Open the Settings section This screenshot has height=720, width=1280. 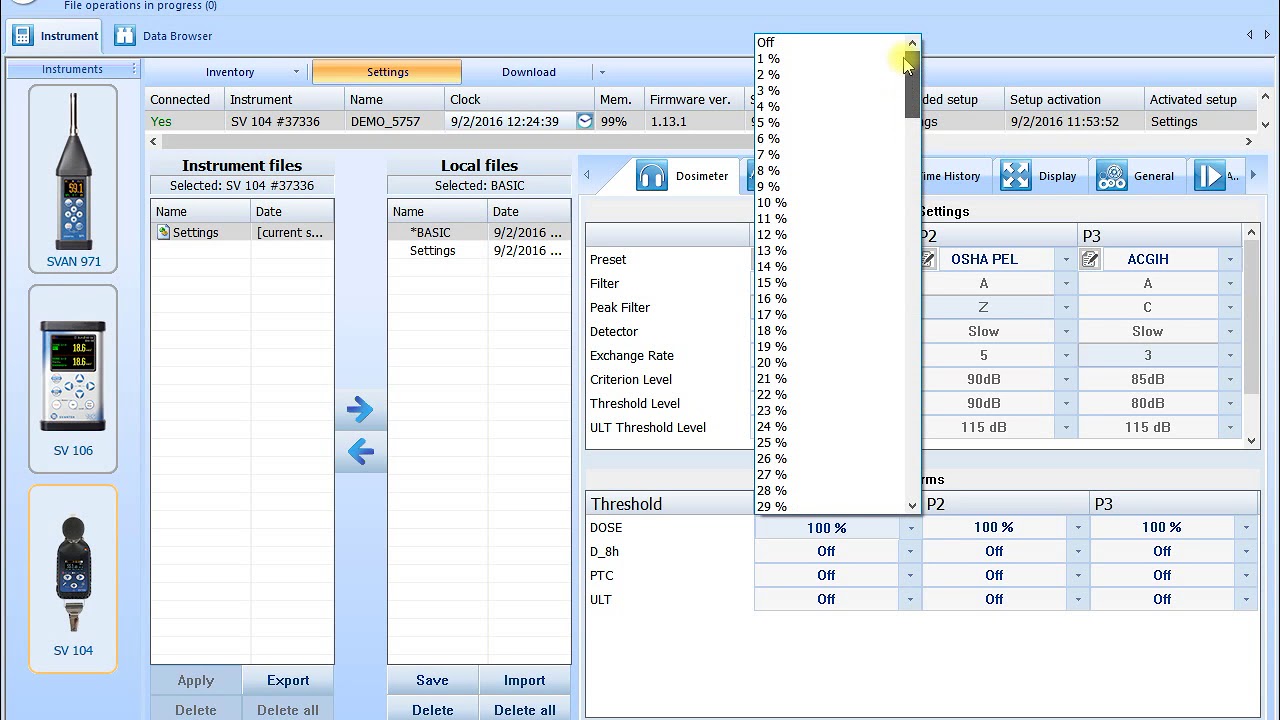(x=388, y=72)
